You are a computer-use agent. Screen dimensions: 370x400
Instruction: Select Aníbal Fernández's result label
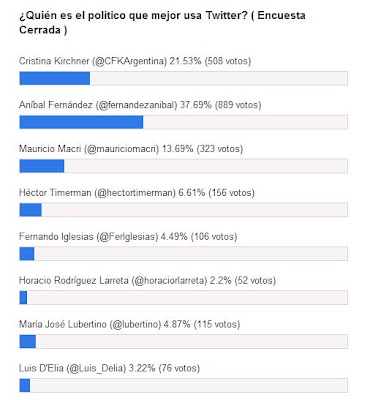click(140, 105)
